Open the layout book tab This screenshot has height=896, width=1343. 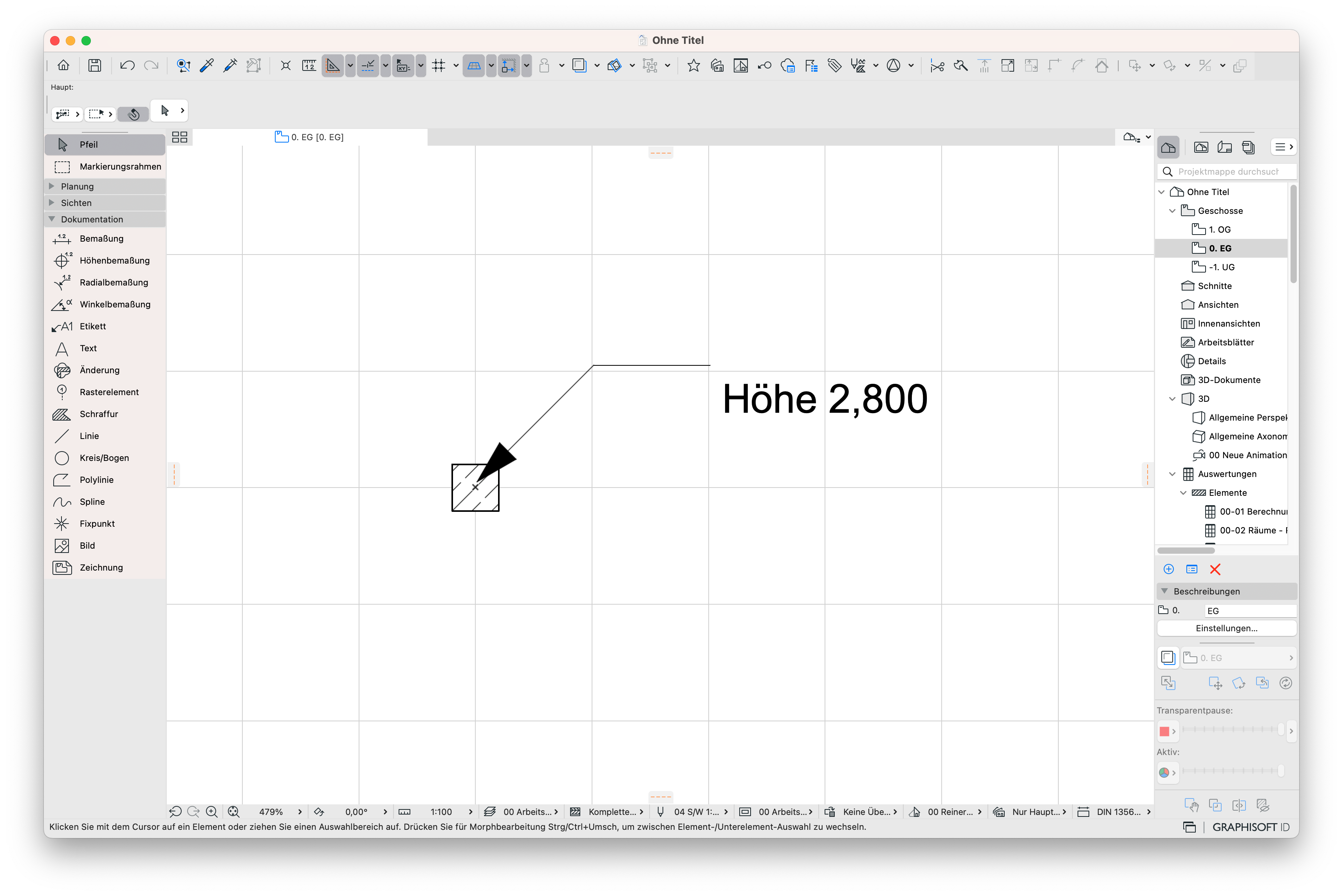click(1224, 147)
